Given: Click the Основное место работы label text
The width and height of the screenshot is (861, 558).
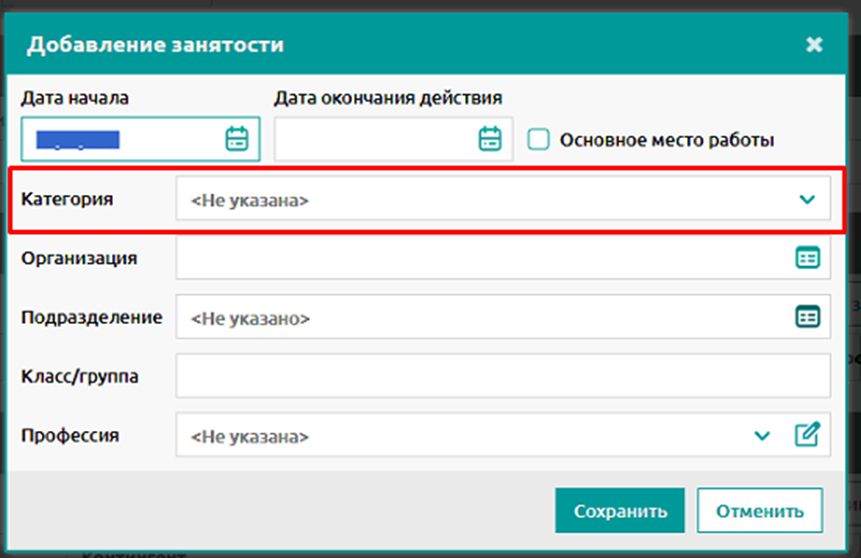Looking at the screenshot, I should coord(667,140).
